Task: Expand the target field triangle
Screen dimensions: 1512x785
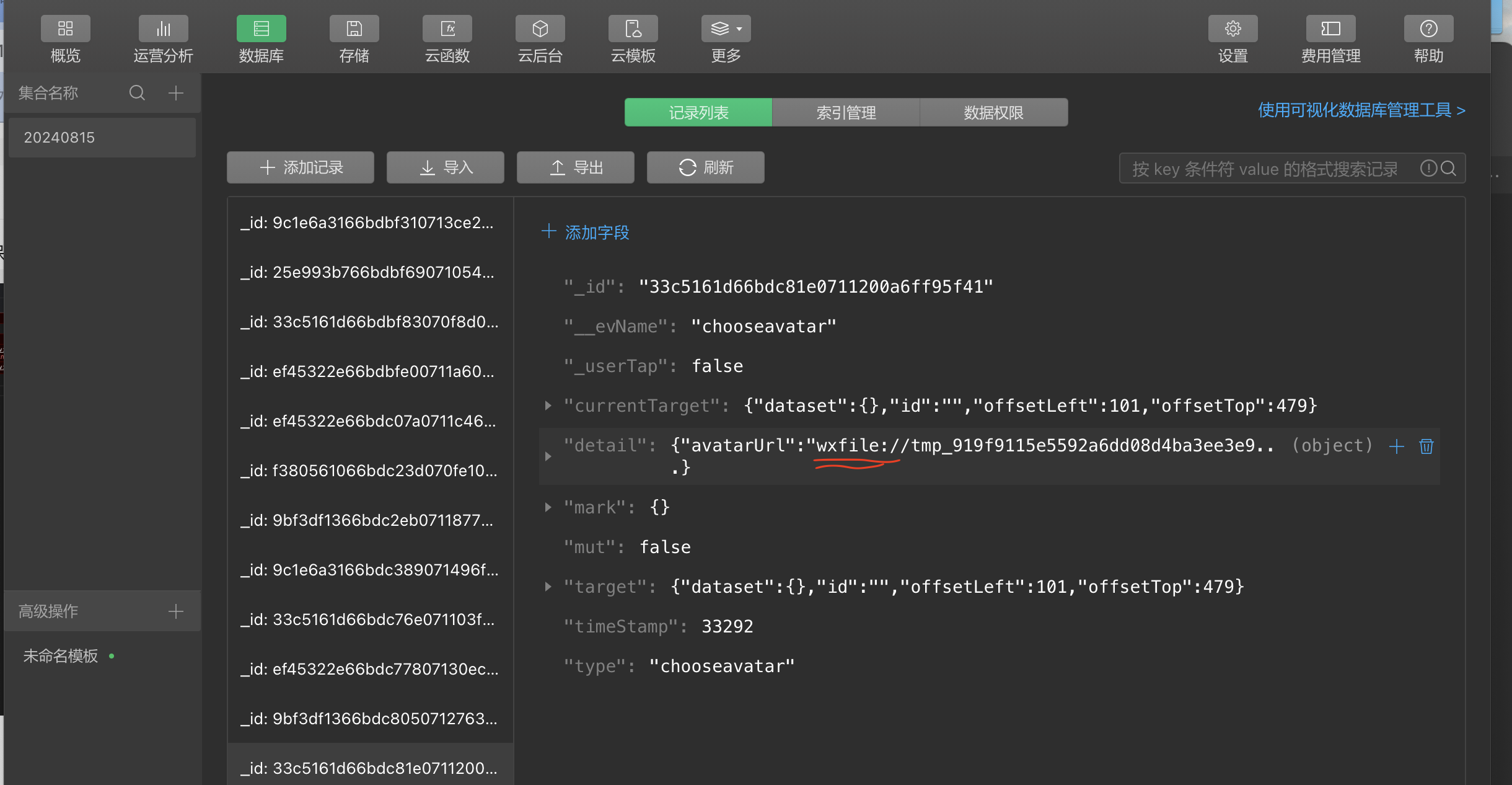Action: tap(548, 587)
